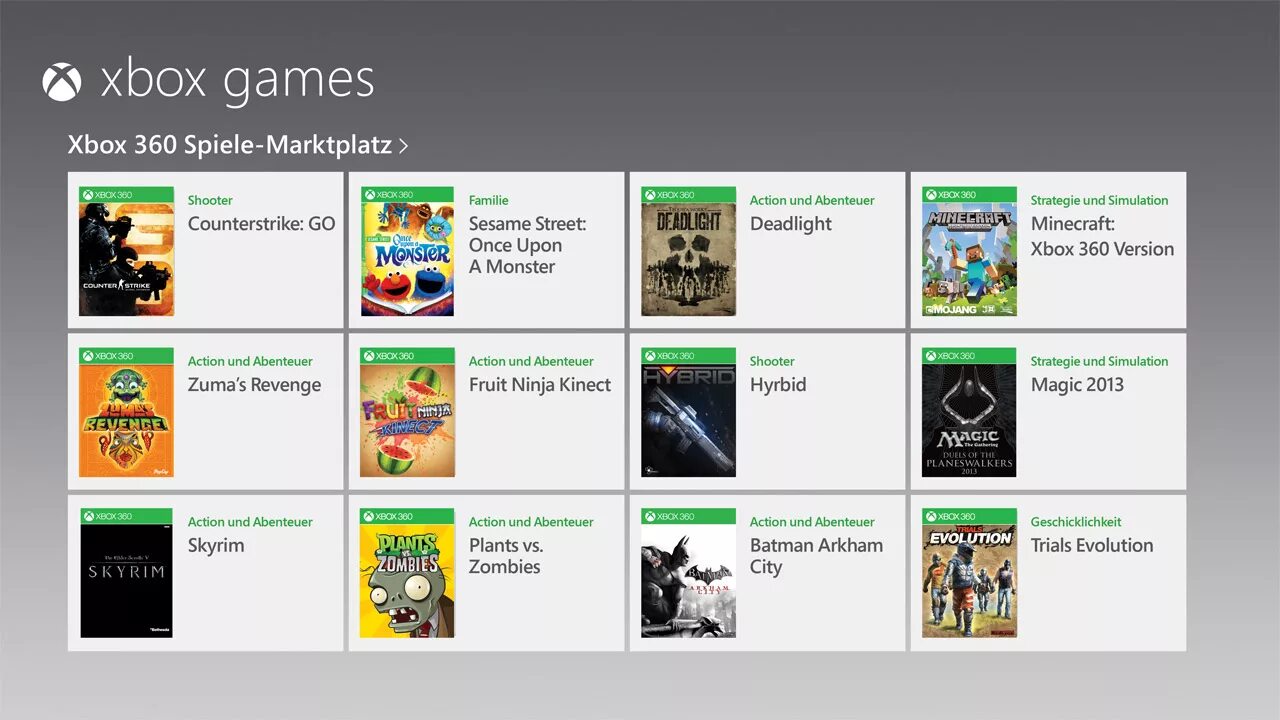Screen dimensions: 1280x720
Task: Click Action und Abenteuer label above Fruit Ninja Kinect
Action: pyautogui.click(x=531, y=361)
